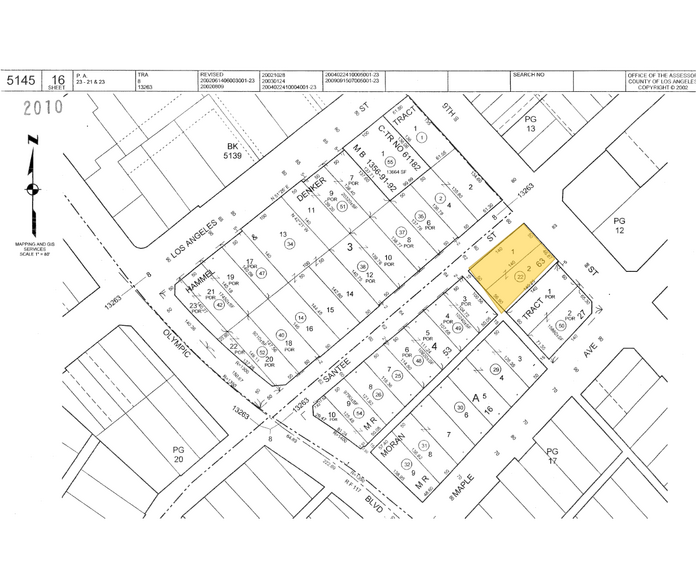Click the SANTEE street label
Viewport: 696px width, 588px height.
[338, 370]
